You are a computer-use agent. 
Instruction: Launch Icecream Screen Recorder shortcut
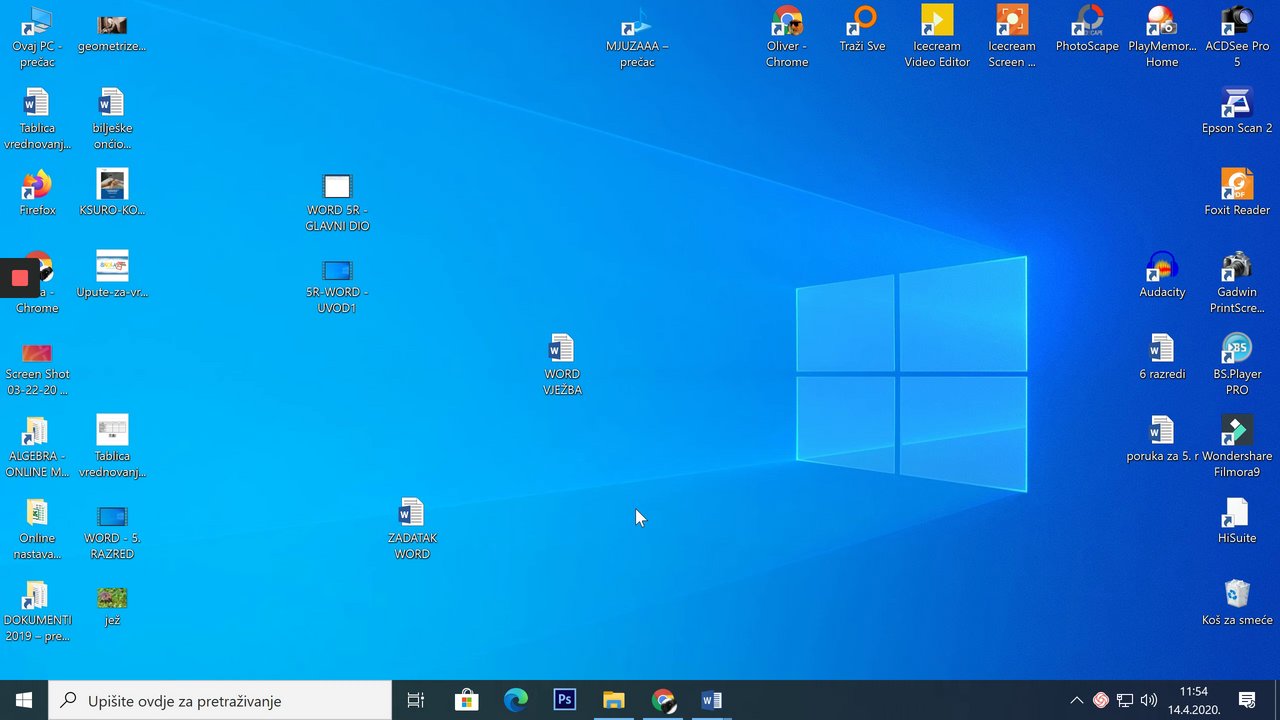click(1012, 21)
